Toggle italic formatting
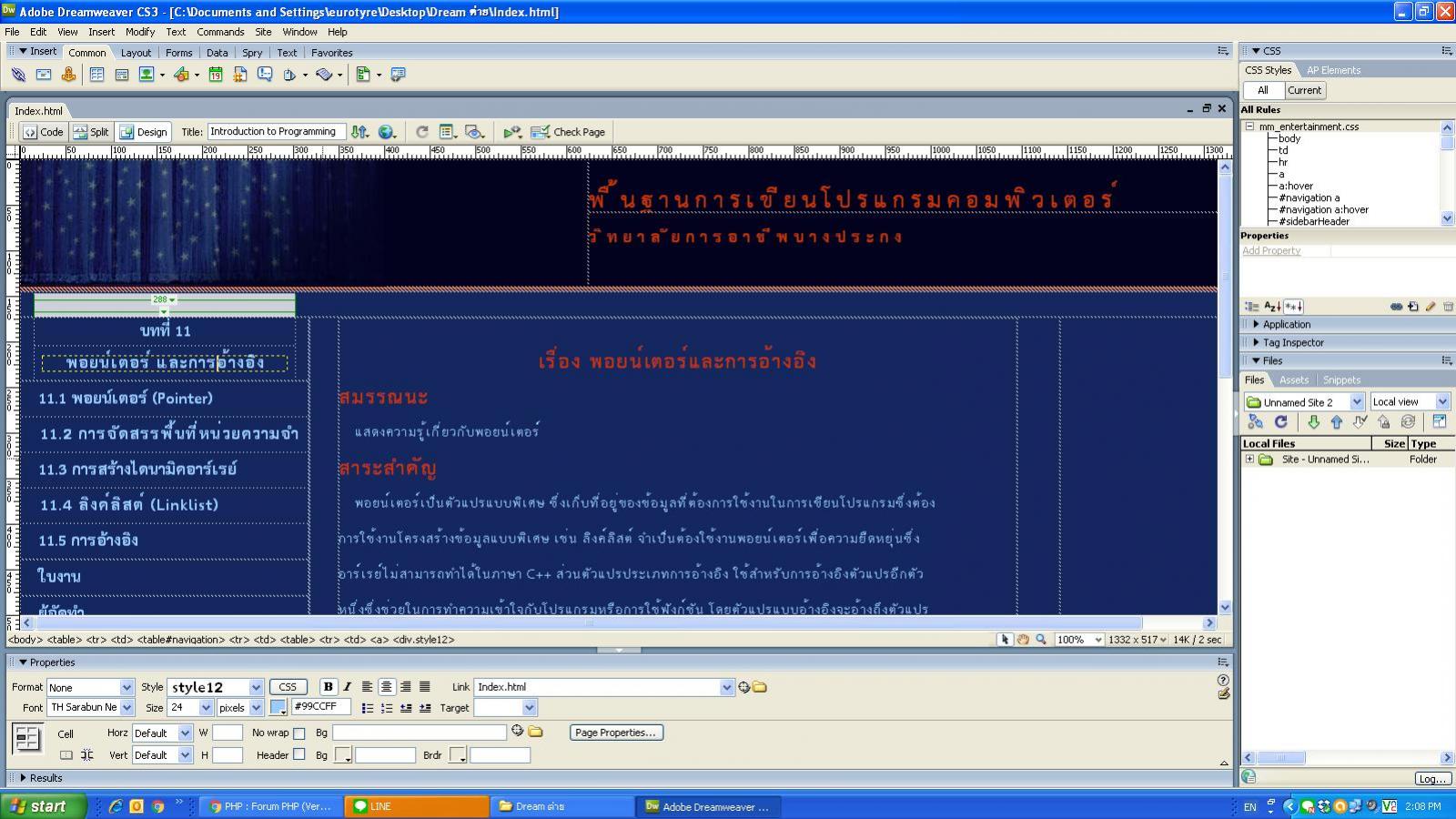 (347, 687)
